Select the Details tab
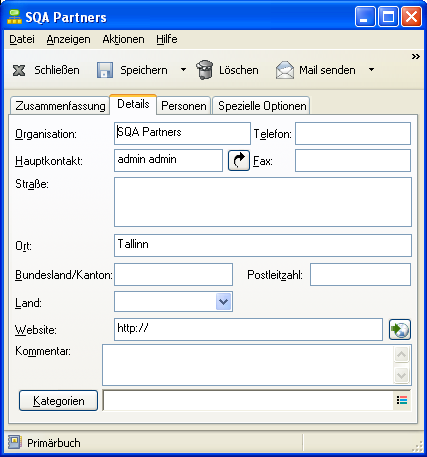 tap(133, 104)
